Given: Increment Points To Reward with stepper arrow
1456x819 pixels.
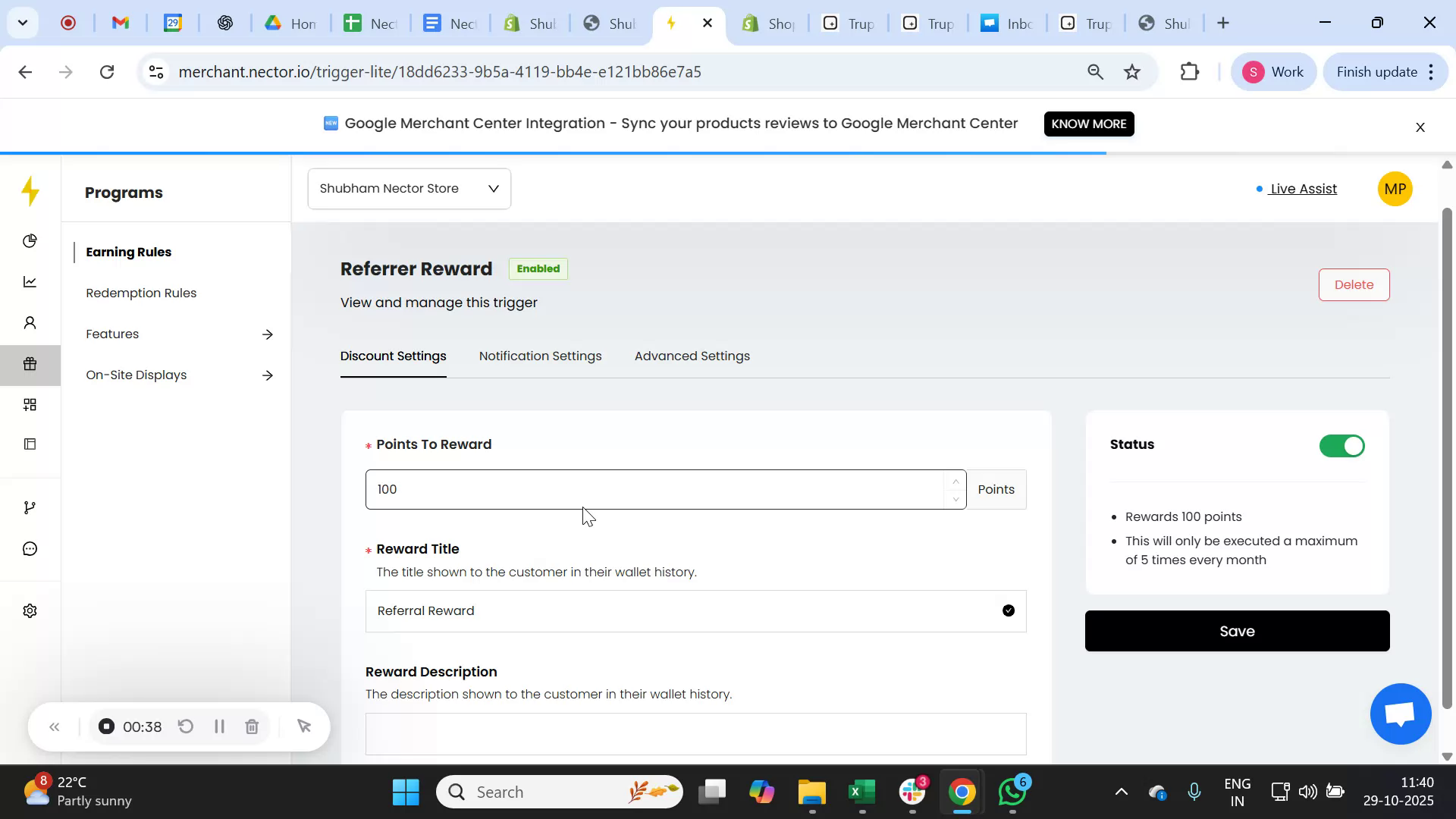Looking at the screenshot, I should point(955,482).
